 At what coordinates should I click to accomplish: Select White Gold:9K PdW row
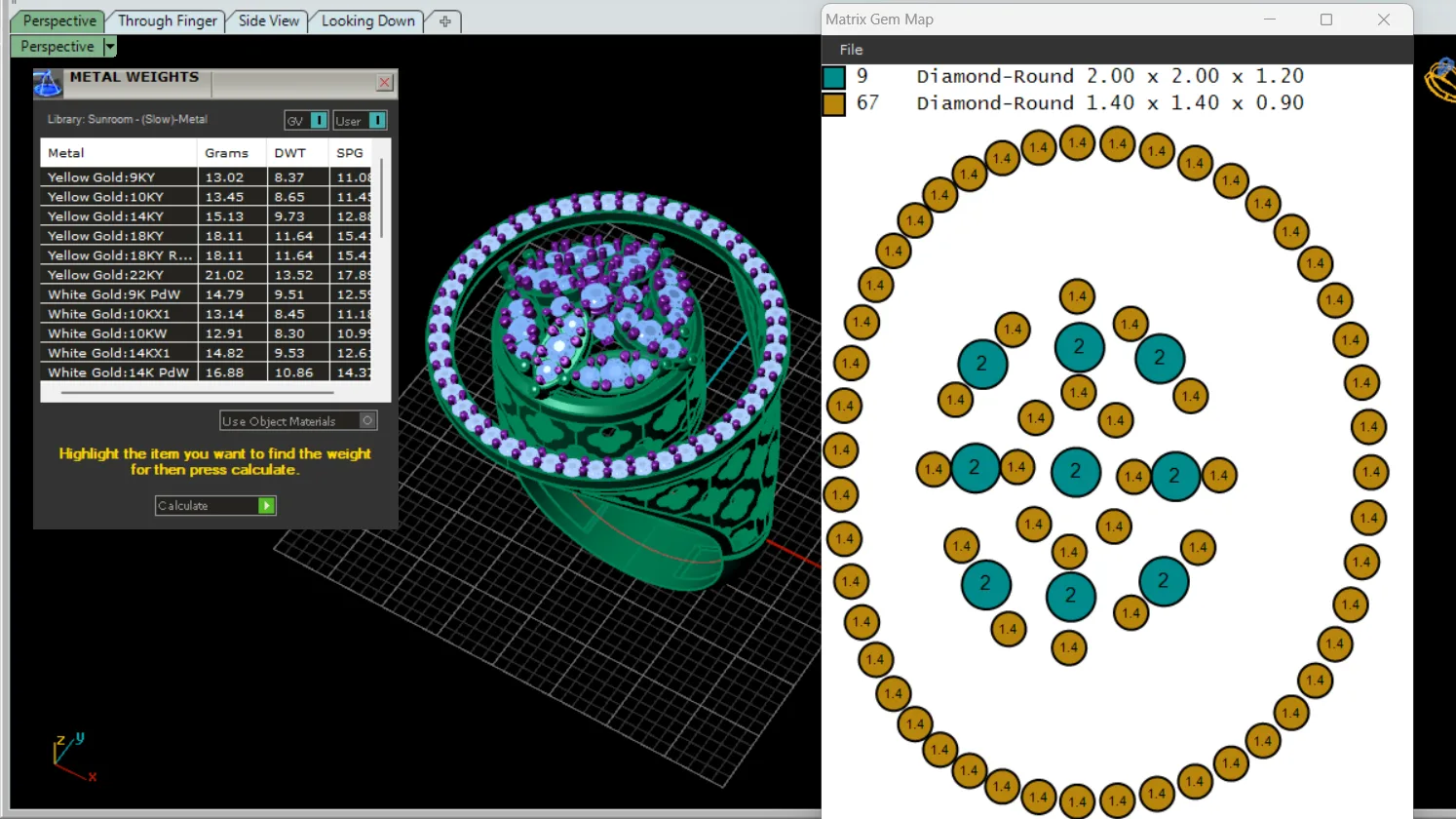coord(205,294)
